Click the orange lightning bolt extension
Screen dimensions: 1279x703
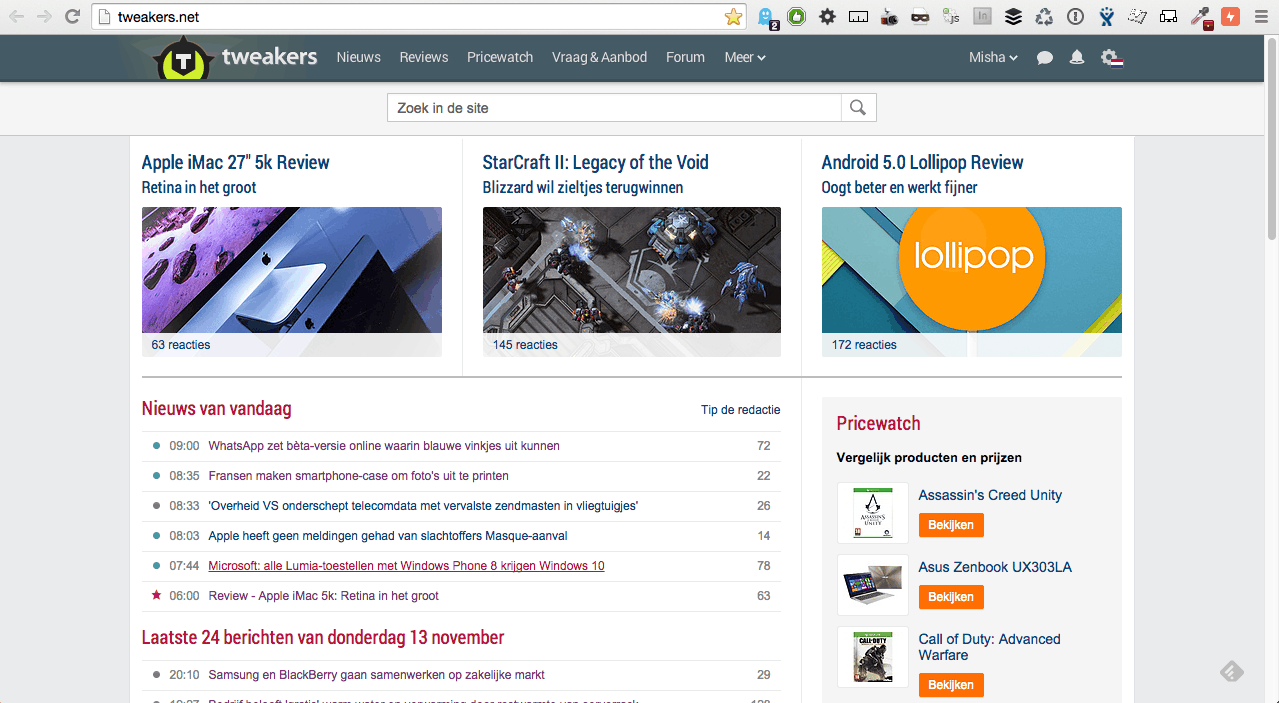coord(1230,16)
